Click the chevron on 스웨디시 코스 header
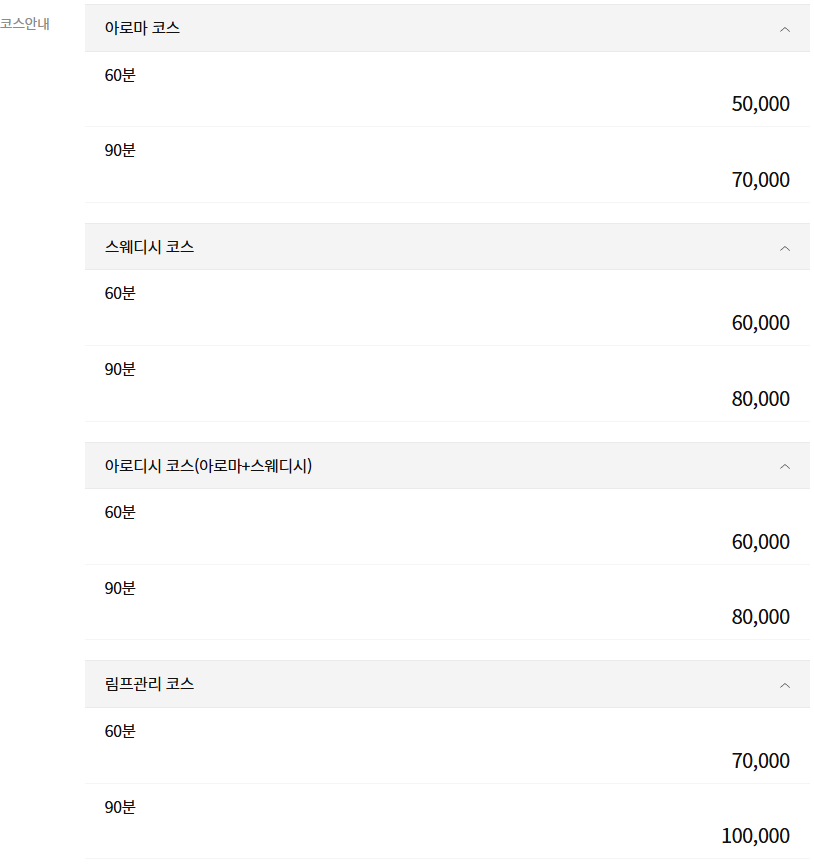 pyautogui.click(x=786, y=246)
